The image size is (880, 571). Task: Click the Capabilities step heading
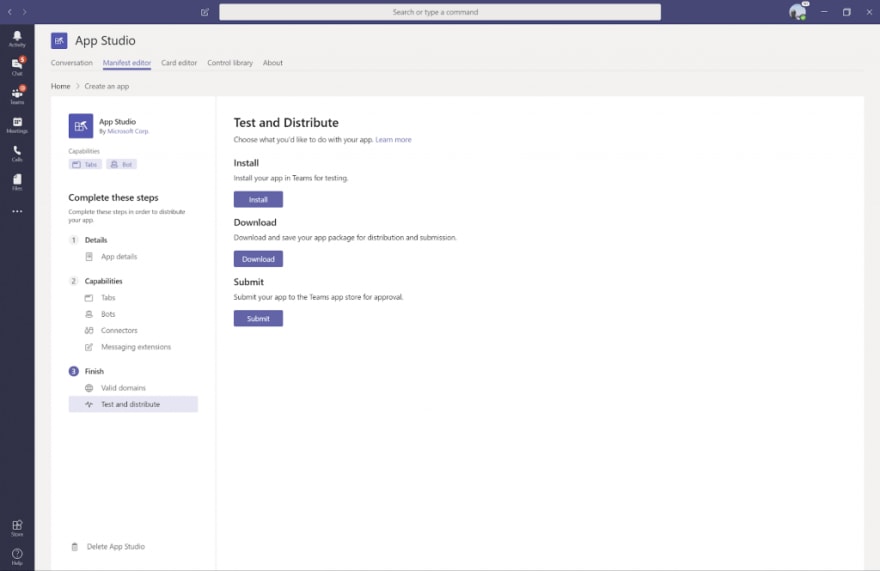pos(103,281)
